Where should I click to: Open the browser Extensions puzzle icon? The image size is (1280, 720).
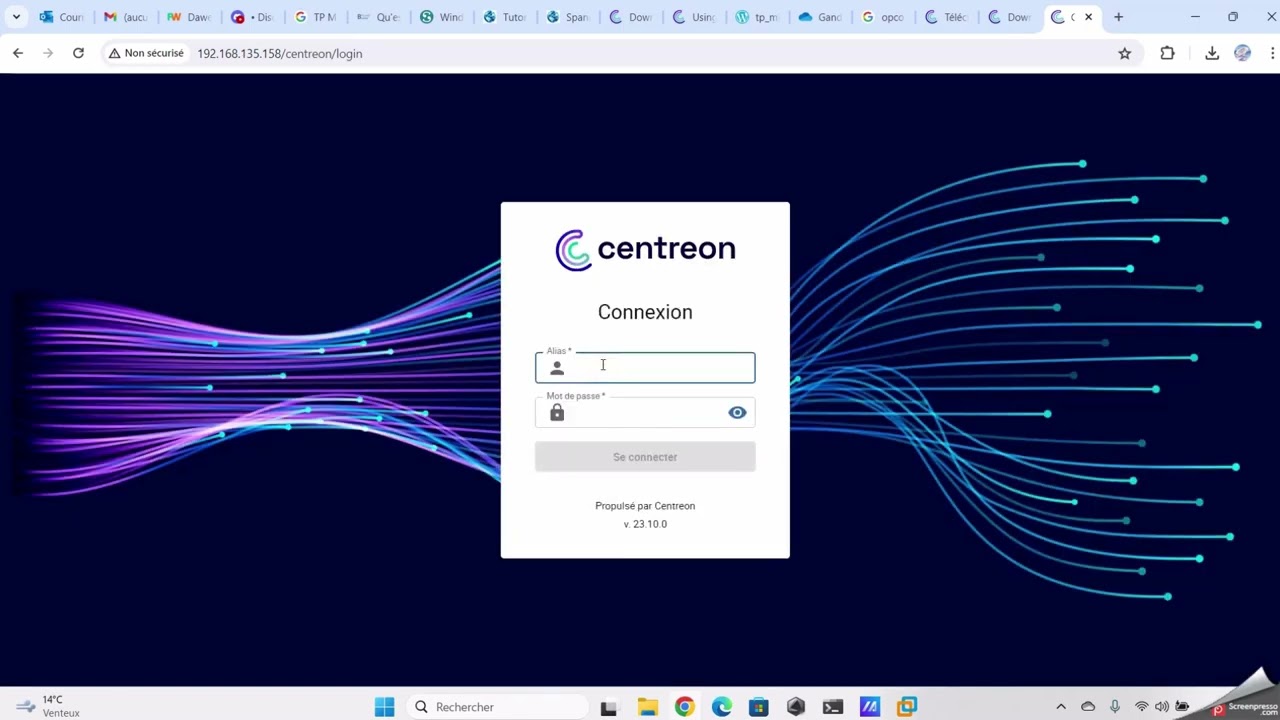click(1167, 53)
